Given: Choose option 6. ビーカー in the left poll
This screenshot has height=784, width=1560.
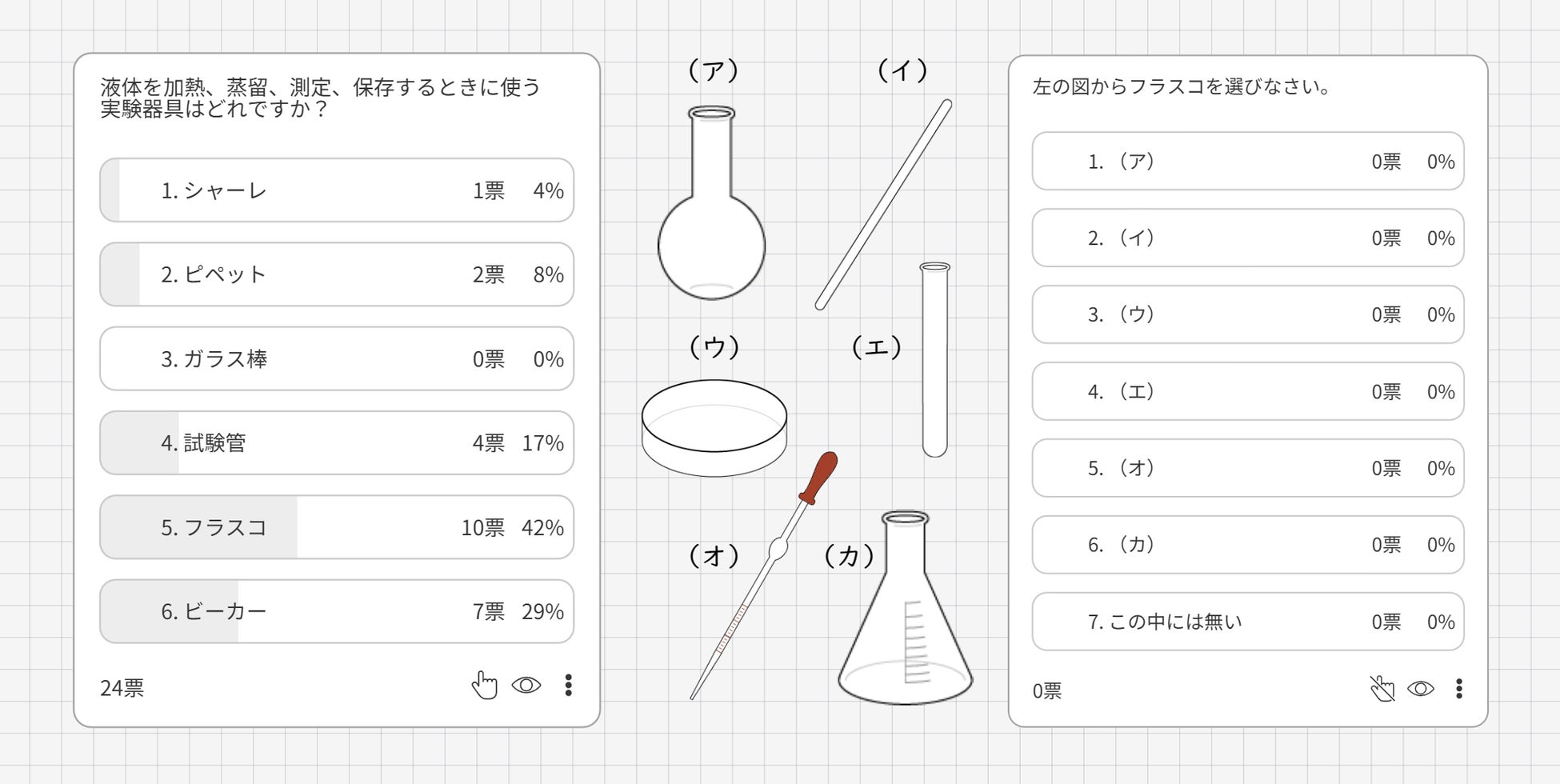Looking at the screenshot, I should [337, 611].
